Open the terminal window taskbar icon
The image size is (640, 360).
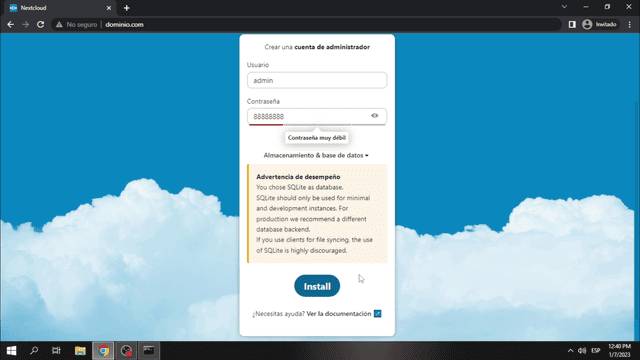(149, 351)
